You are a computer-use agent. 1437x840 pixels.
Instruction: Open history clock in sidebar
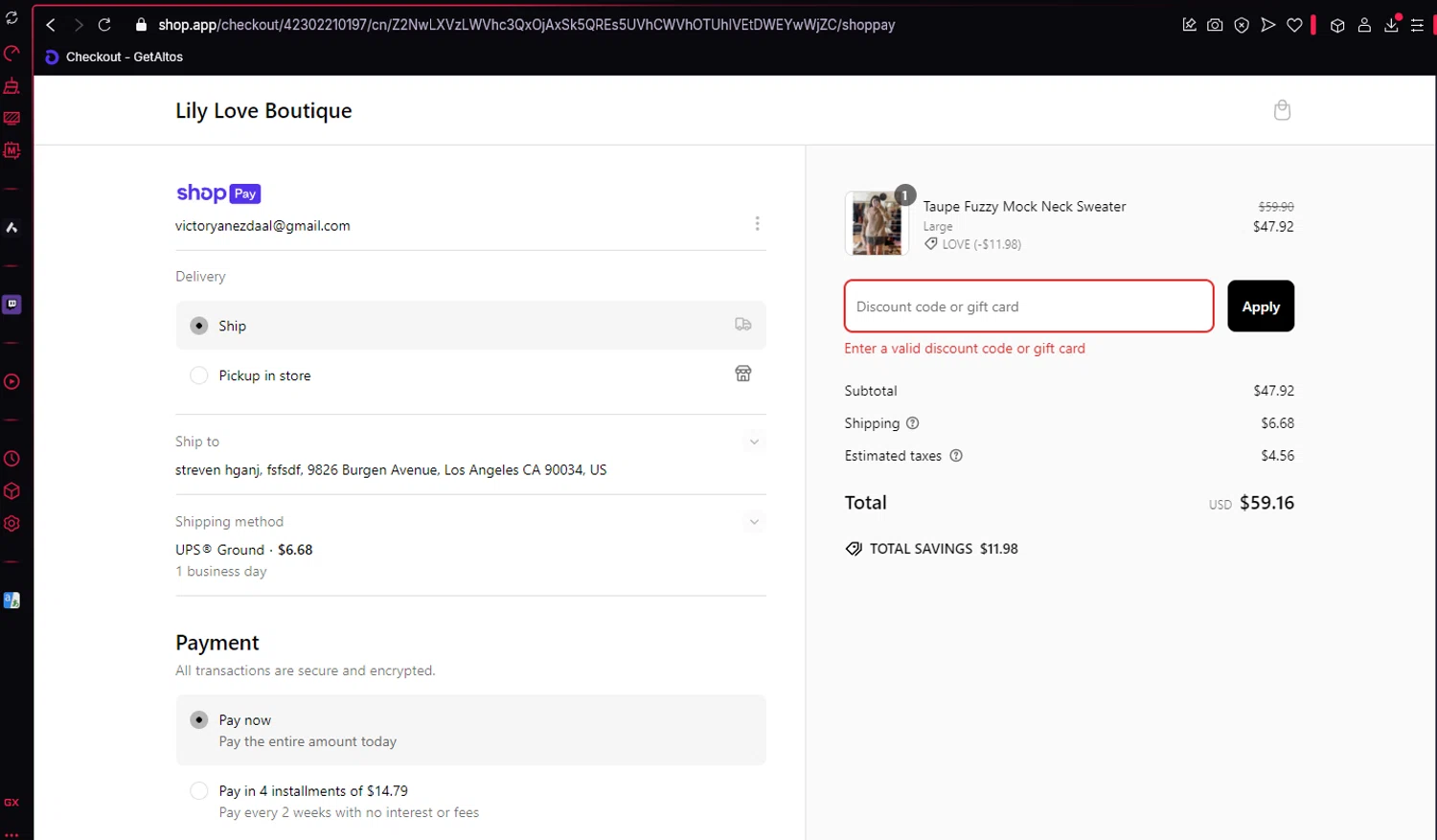coord(11,459)
